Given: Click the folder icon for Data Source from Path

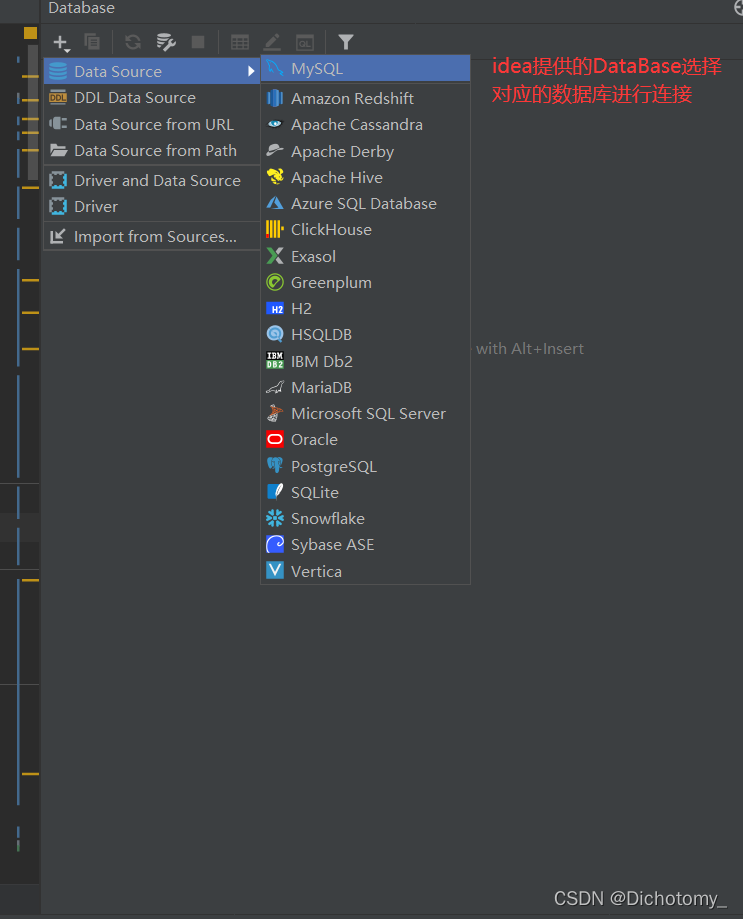Looking at the screenshot, I should (x=58, y=150).
